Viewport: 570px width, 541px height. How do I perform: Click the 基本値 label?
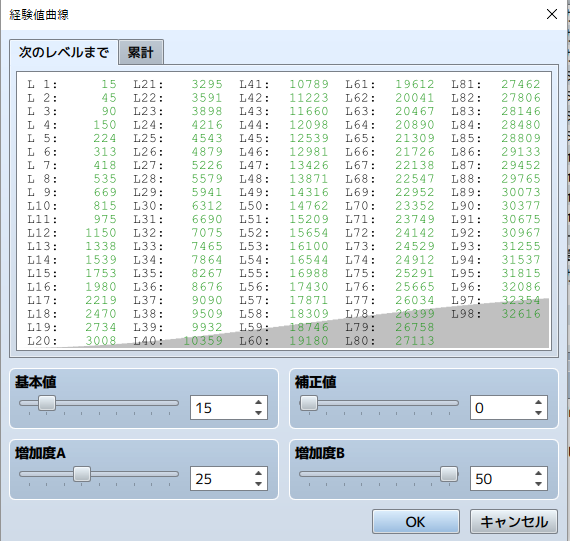pyautogui.click(x=36, y=382)
